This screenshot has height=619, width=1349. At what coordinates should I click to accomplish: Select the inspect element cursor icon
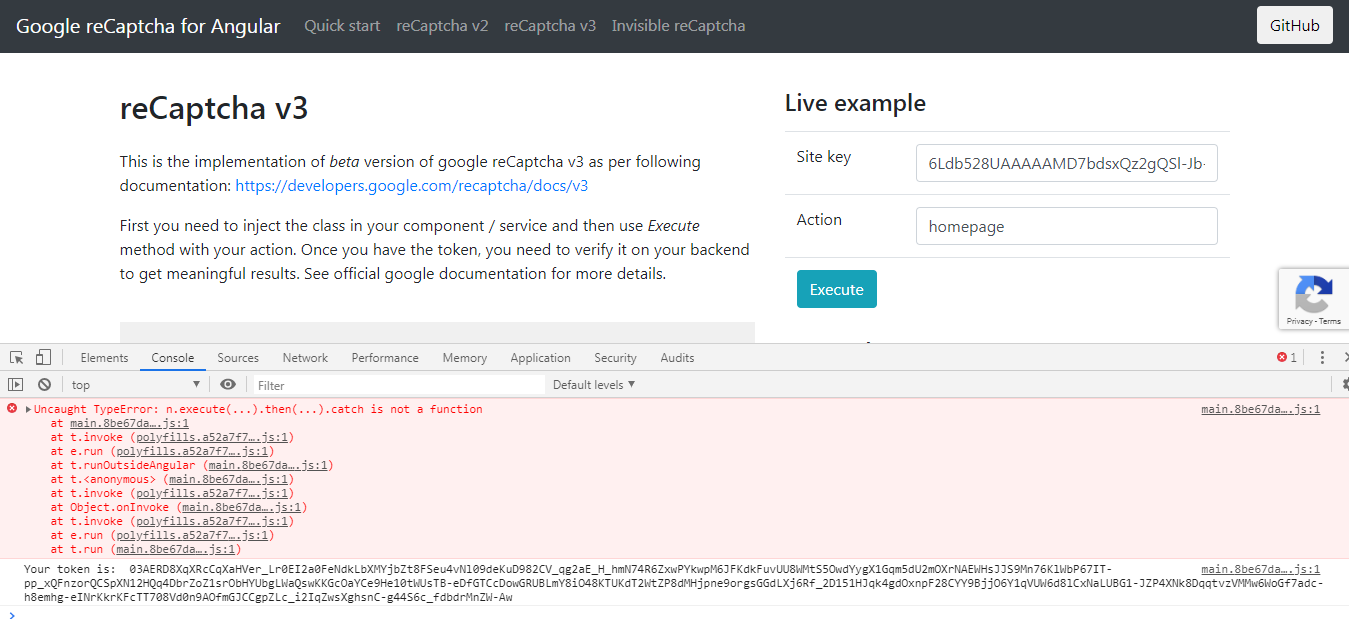coord(15,357)
